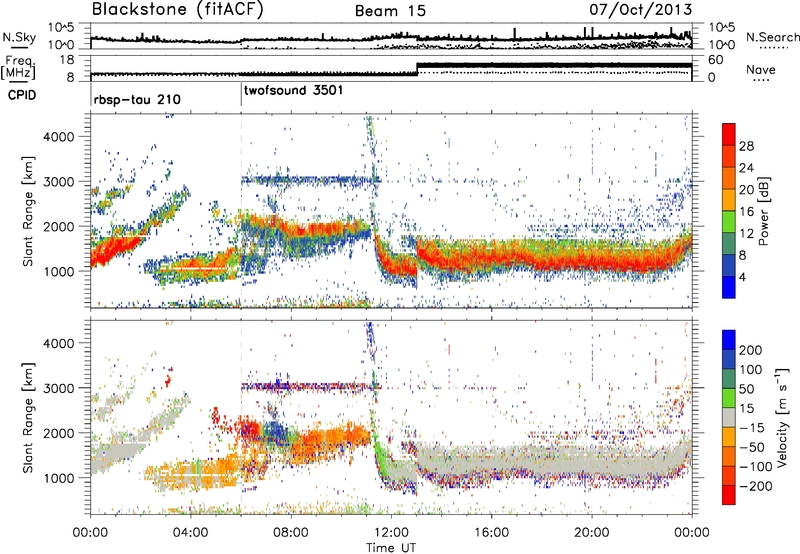Click the '-200' tick on the velocity colorbar
The height and width of the screenshot is (554, 800).
[x=754, y=486]
